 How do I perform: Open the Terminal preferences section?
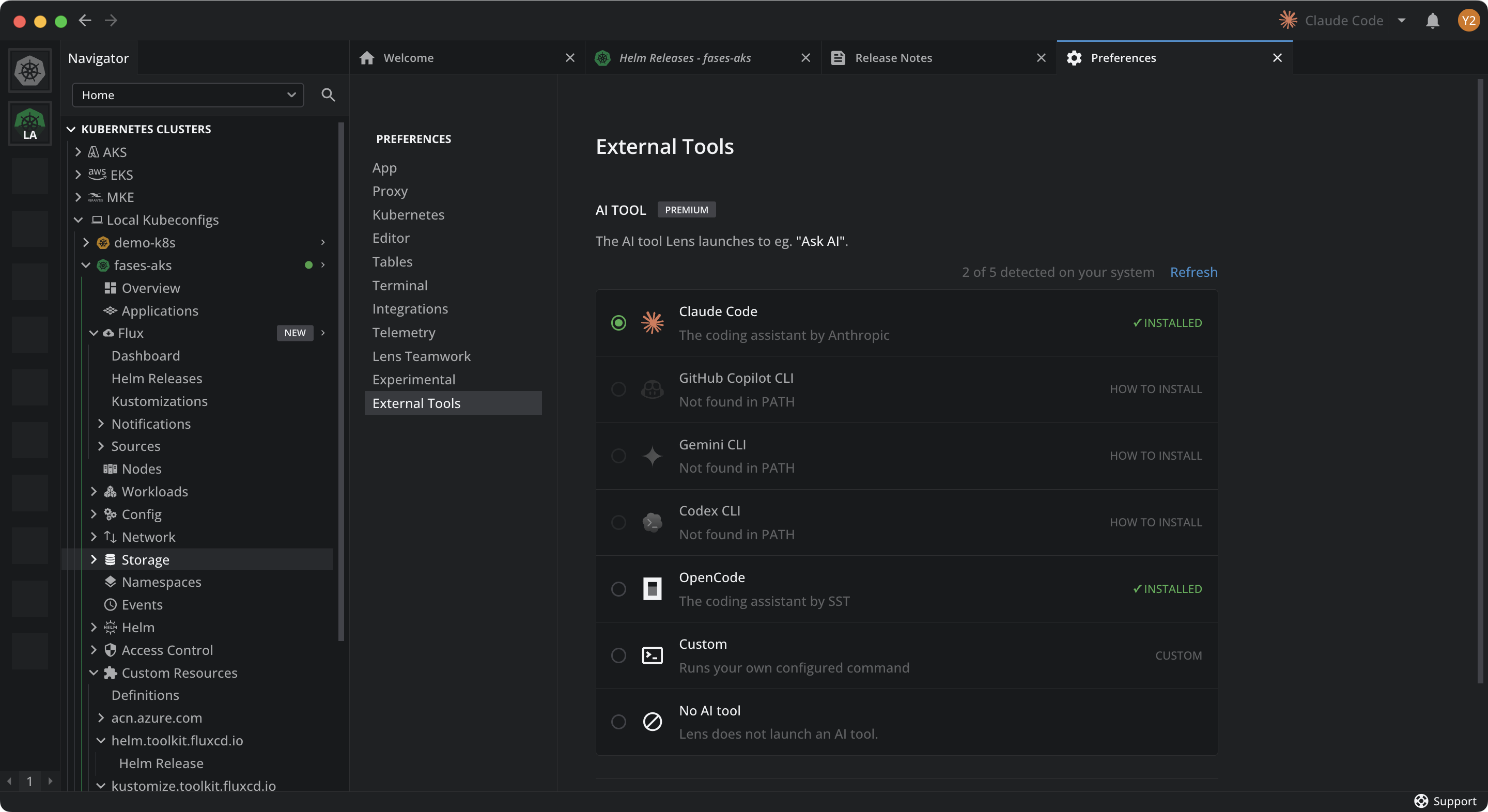click(400, 285)
